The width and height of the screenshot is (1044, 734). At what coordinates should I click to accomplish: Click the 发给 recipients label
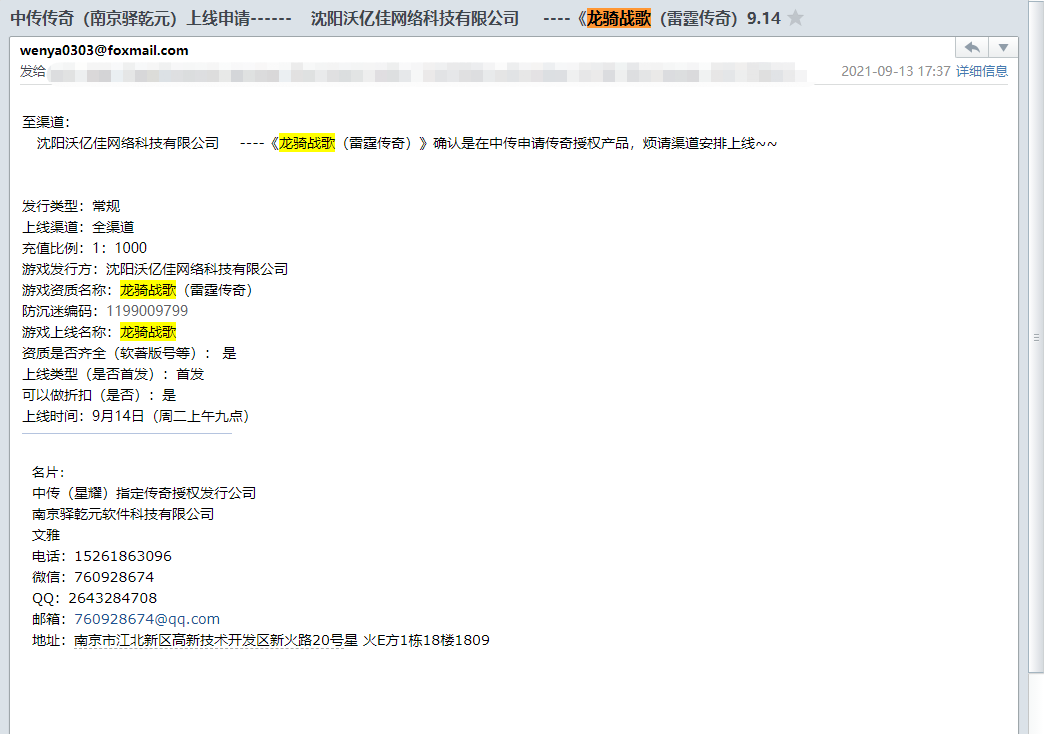pos(33,71)
